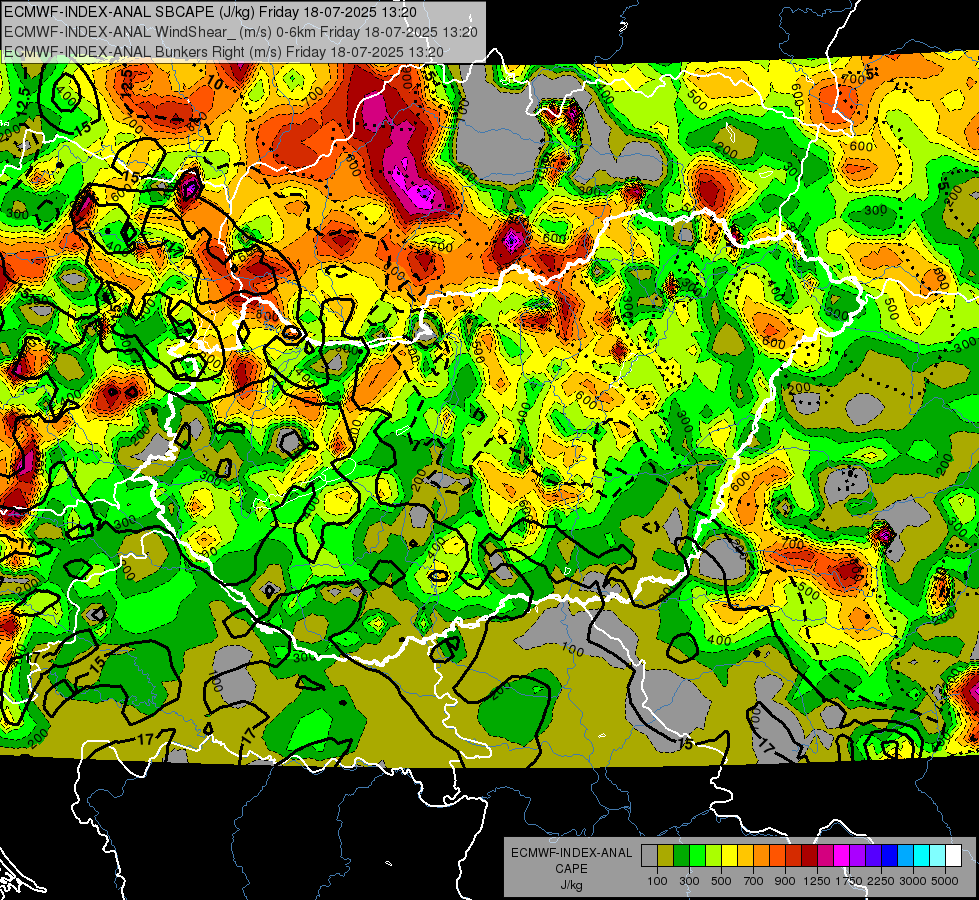
Task: Pick the bright green legend swatch
Action: (697, 856)
